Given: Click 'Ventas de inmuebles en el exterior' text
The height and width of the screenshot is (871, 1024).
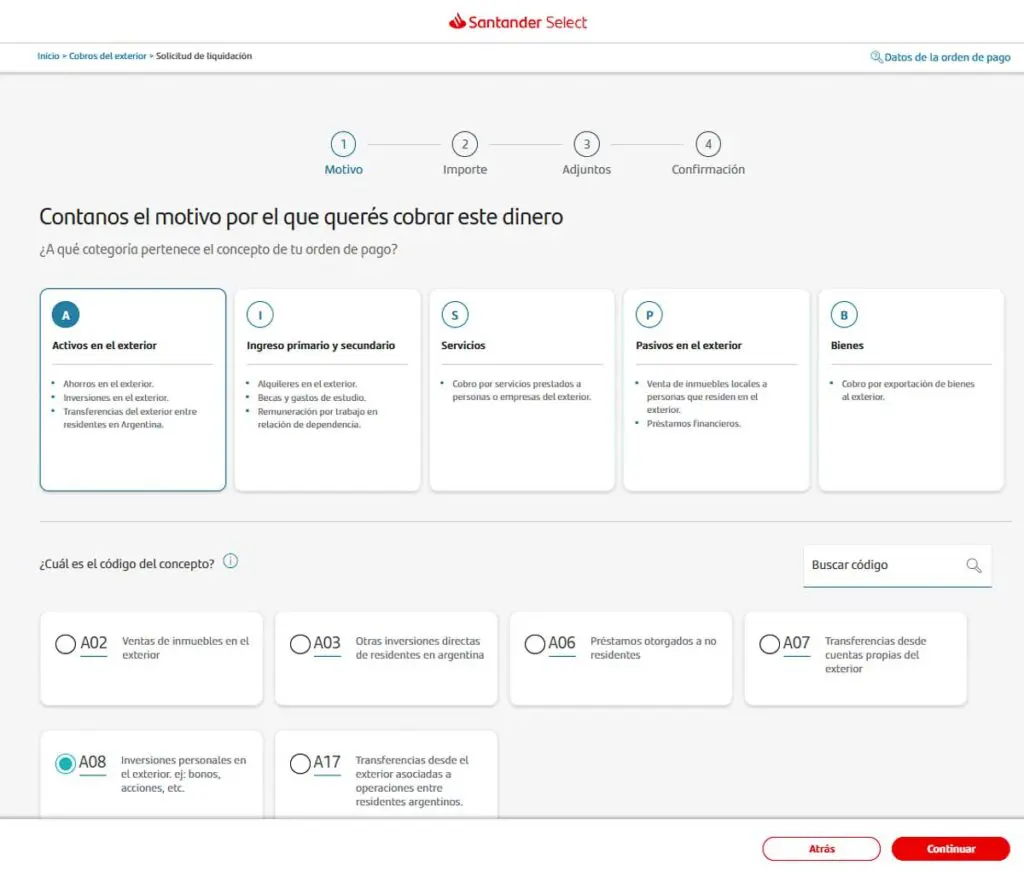Looking at the screenshot, I should coord(185,648).
